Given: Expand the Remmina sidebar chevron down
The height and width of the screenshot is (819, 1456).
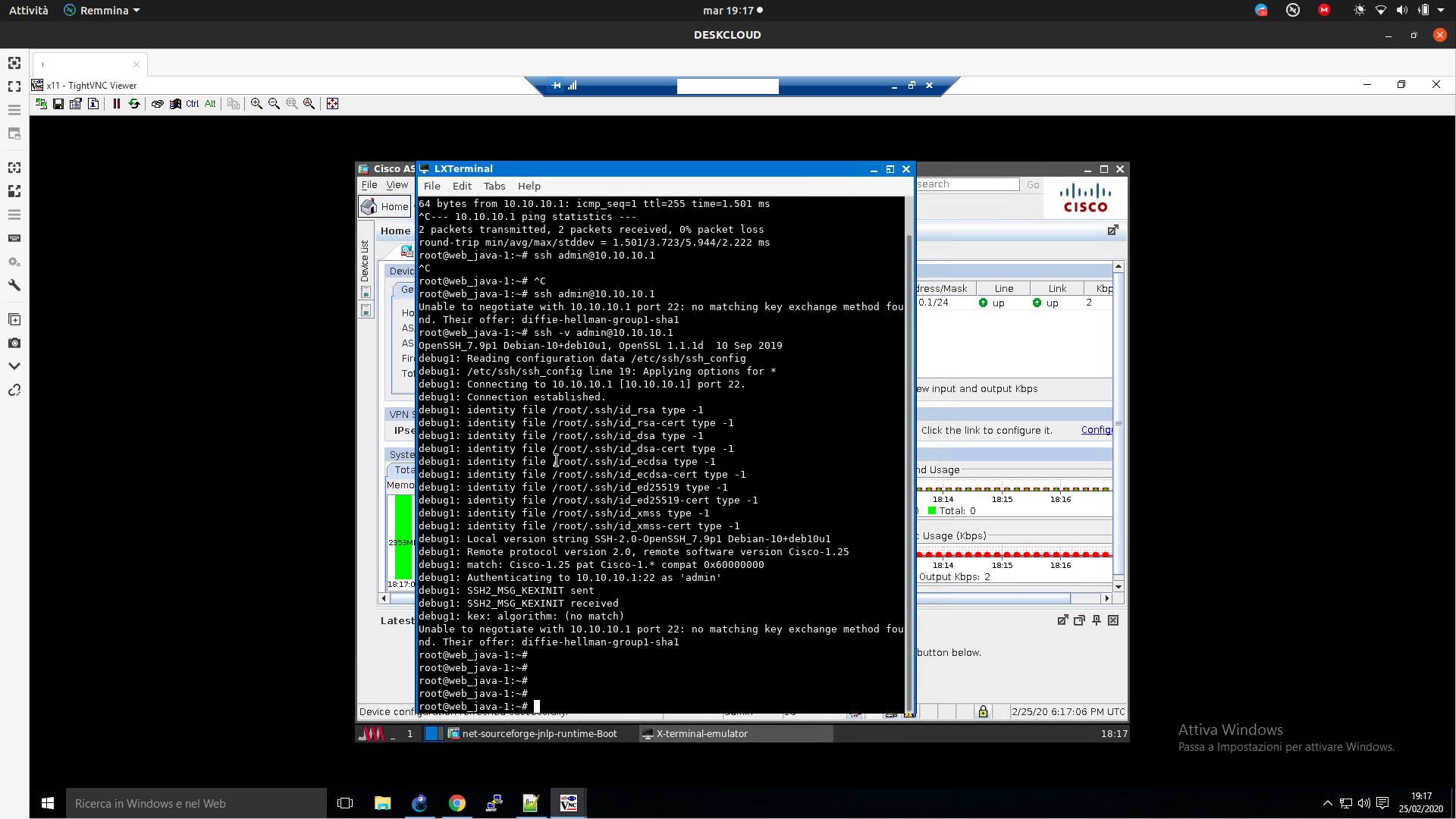Looking at the screenshot, I should [14, 366].
